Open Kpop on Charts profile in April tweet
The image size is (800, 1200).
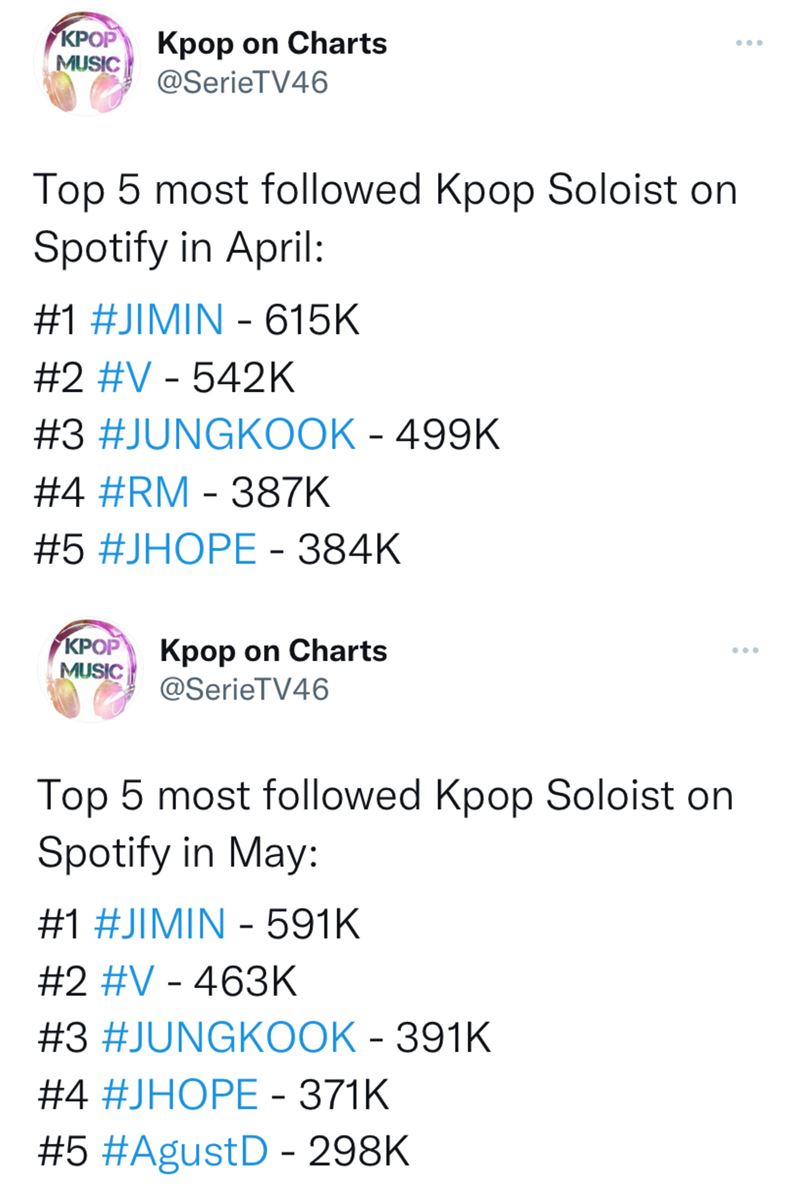click(x=272, y=44)
